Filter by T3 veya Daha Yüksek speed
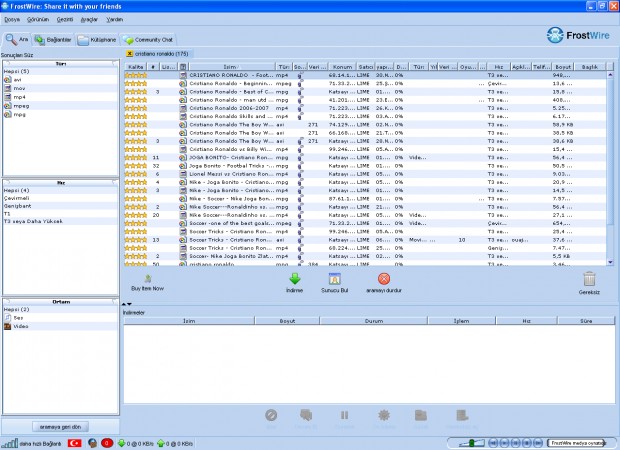This screenshot has height=450, width=620. coord(60,221)
